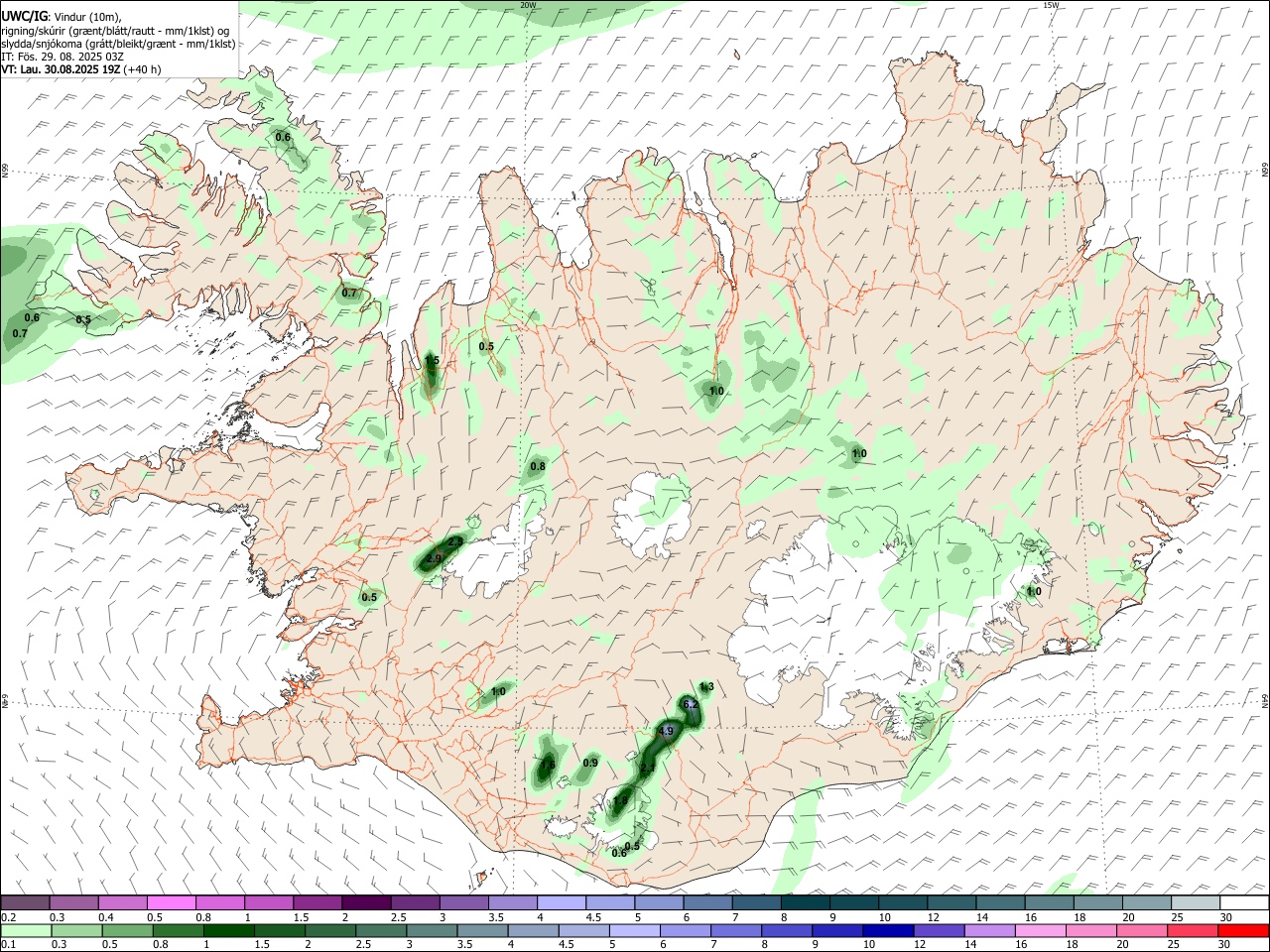The image size is (1270, 952).
Task: Click the bright red lower swatch after 30
Action: [1245, 930]
